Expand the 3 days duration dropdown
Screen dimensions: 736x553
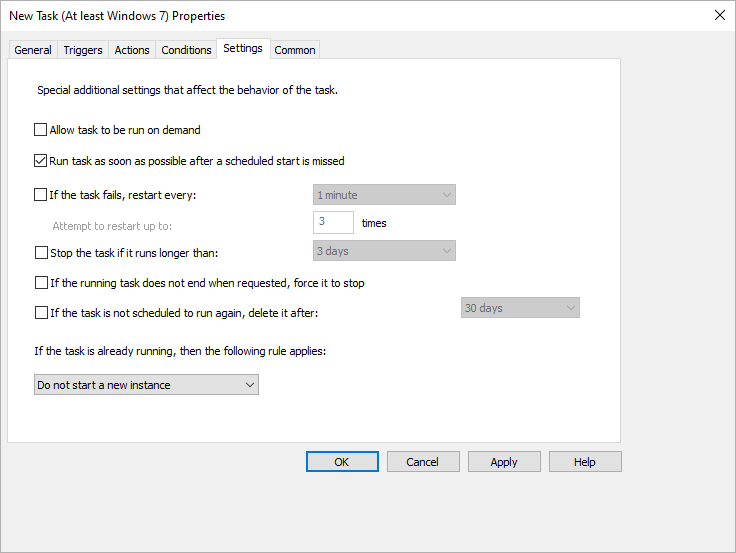click(x=384, y=251)
